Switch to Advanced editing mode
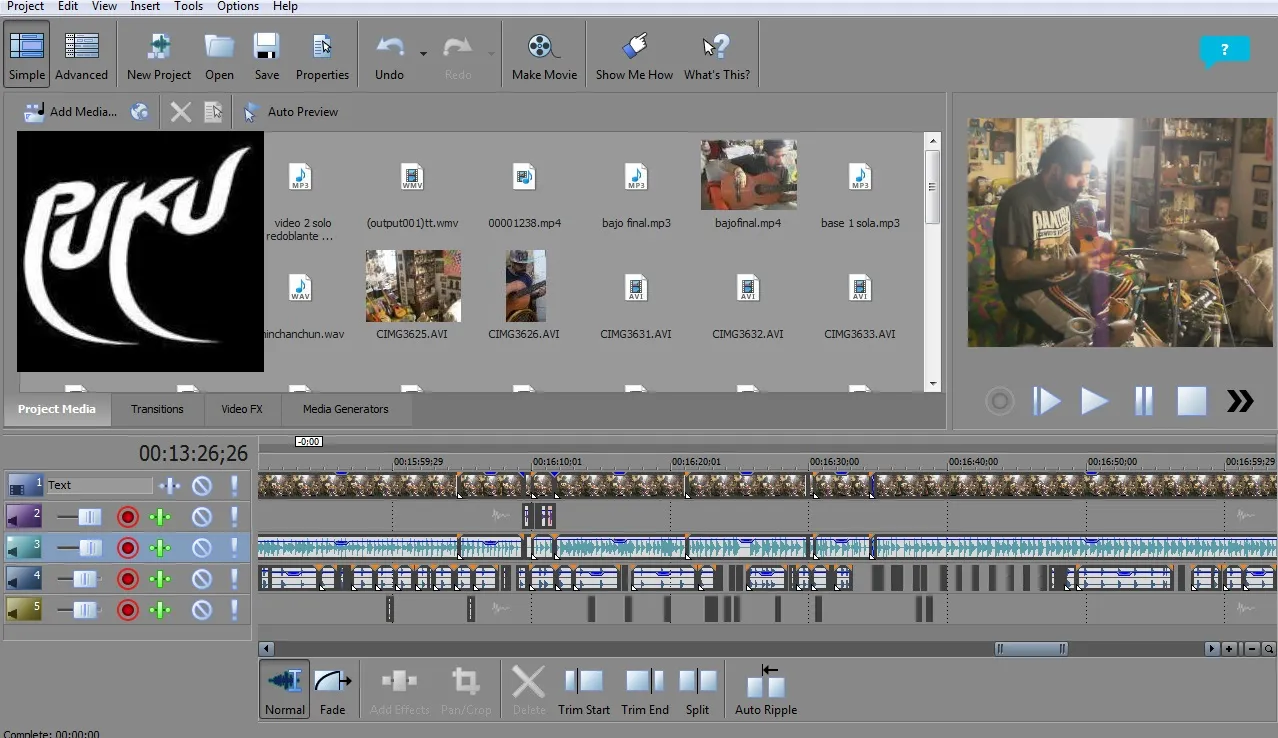The height and width of the screenshot is (738, 1278). (x=81, y=56)
